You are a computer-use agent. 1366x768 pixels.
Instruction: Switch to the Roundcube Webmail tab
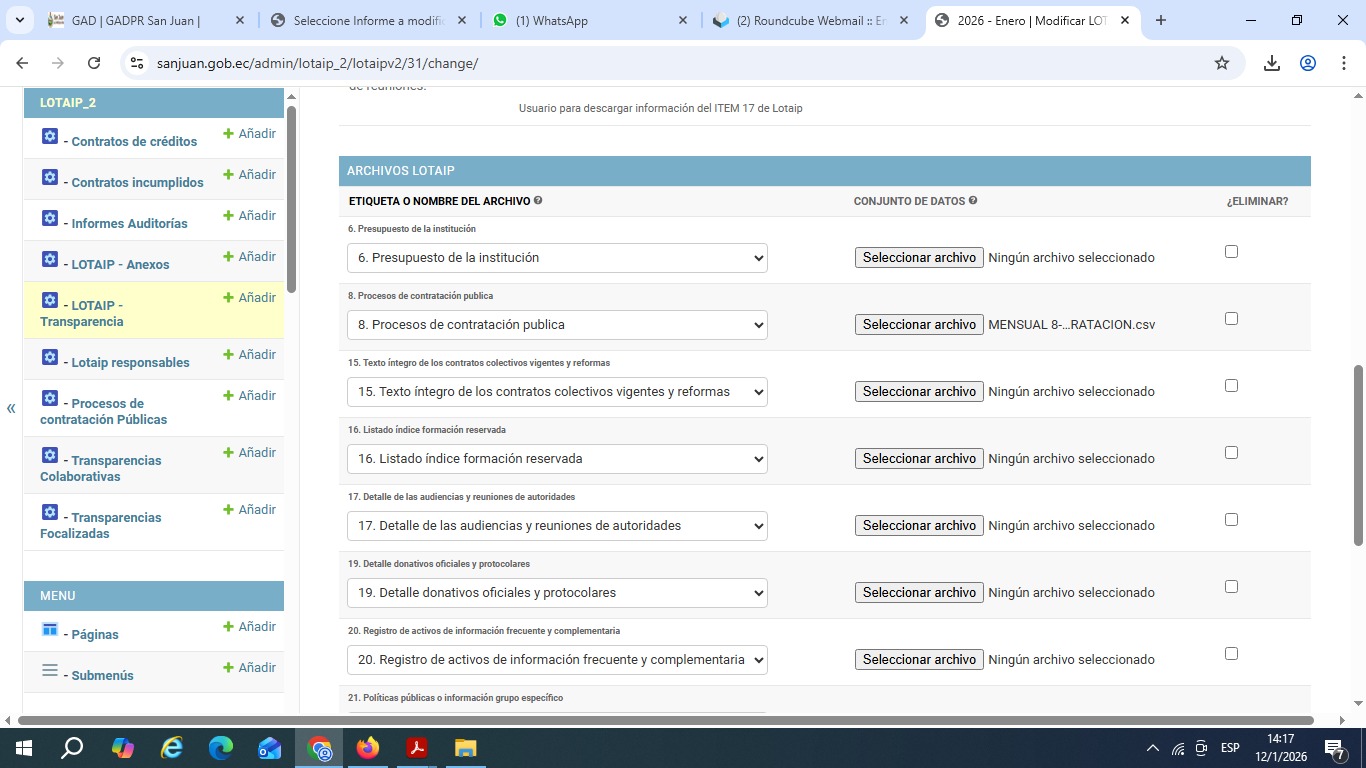808,21
